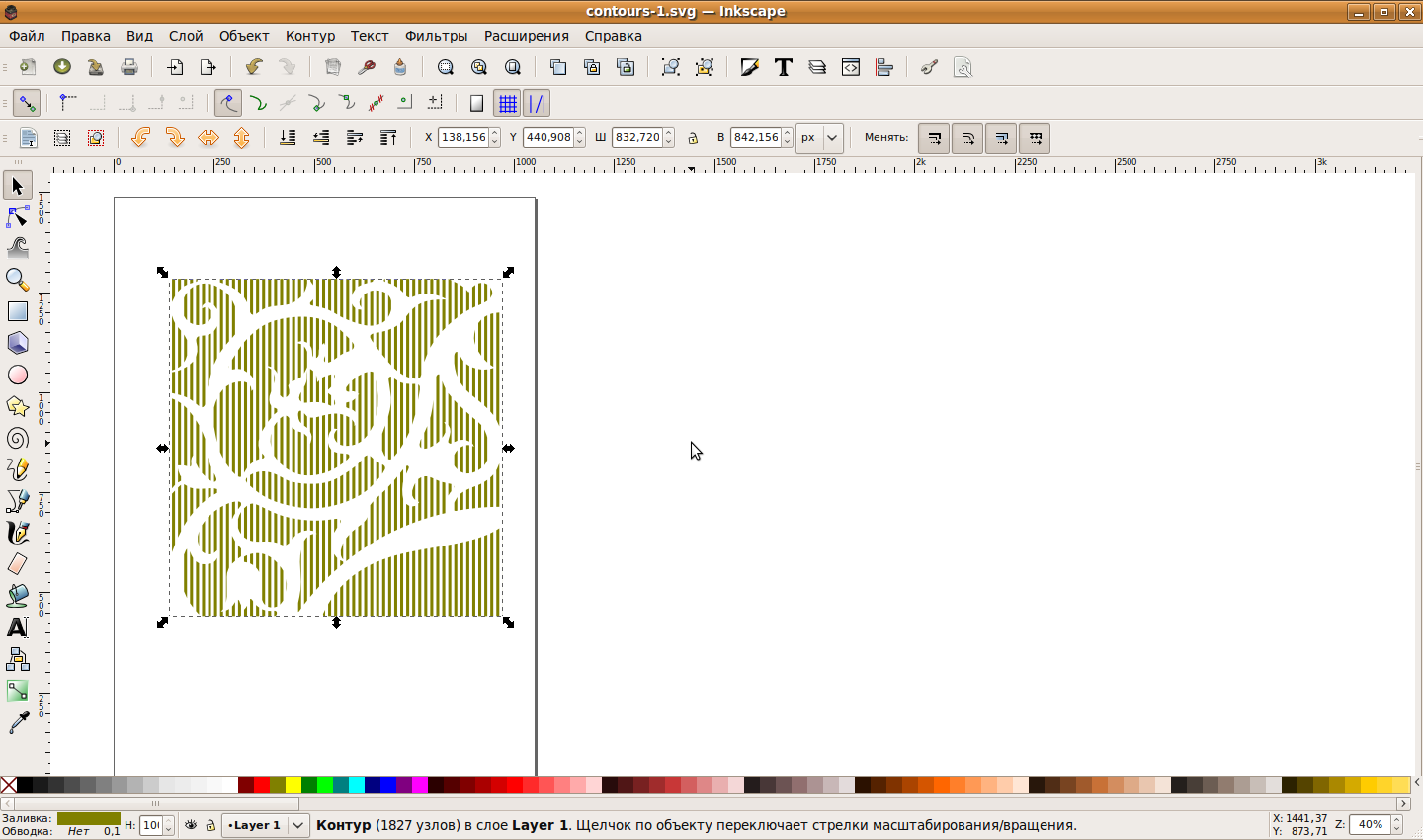Viewport: 1423px width, 840px height.
Task: Open the px units dropdown
Action: 820,138
